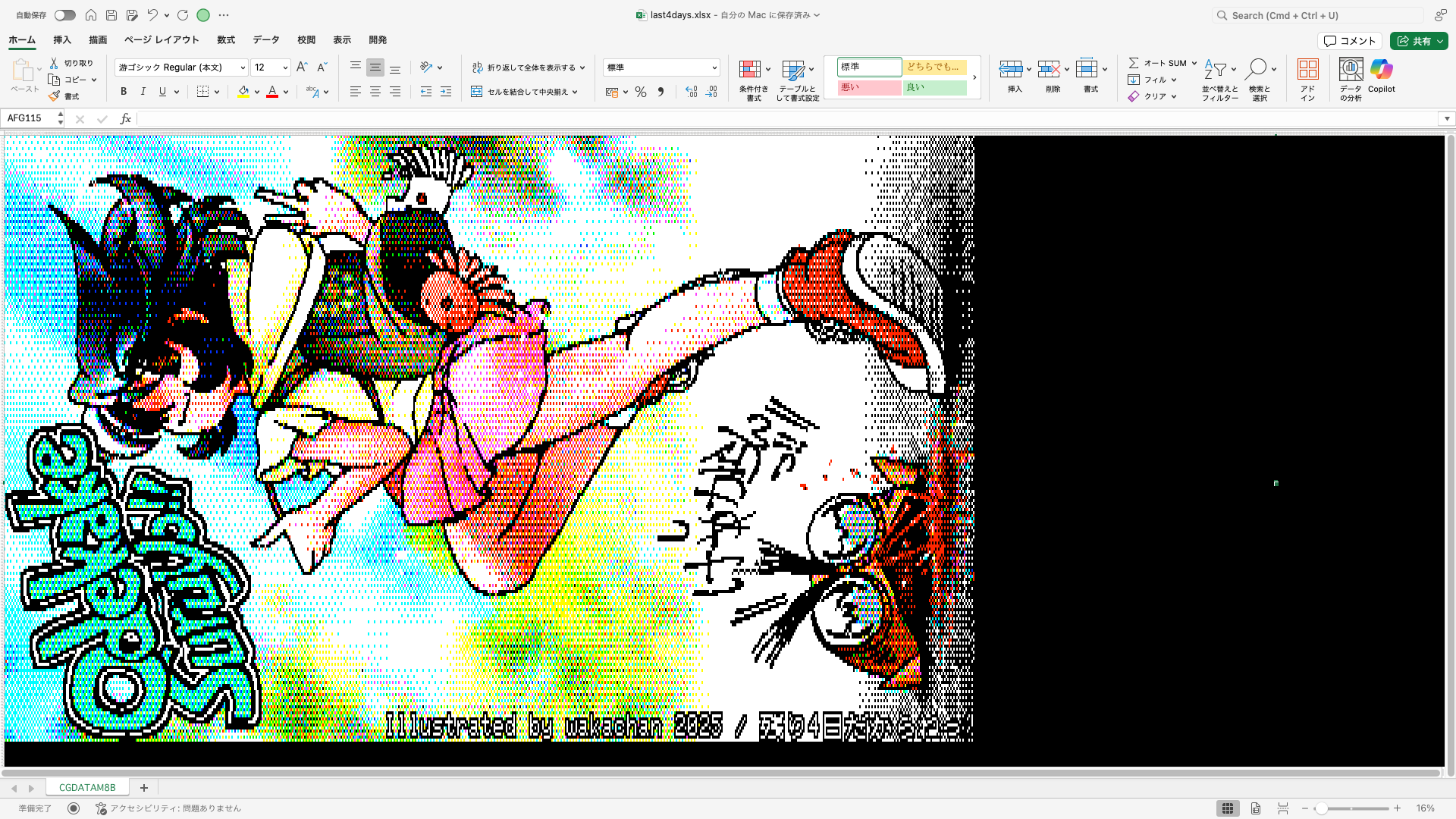Toggle the macro record status bar icon
This screenshot has height=819, width=1456.
(74, 808)
